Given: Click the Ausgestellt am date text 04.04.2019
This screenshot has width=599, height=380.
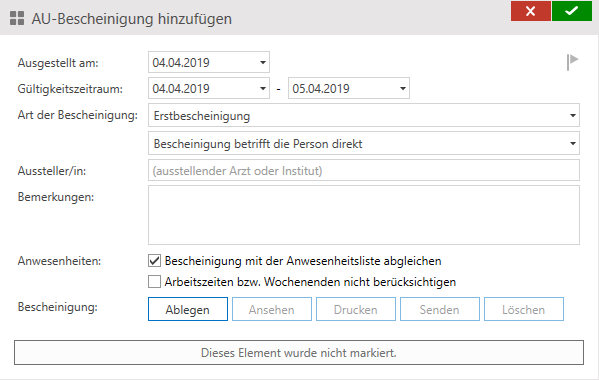Looking at the screenshot, I should coord(181,63).
